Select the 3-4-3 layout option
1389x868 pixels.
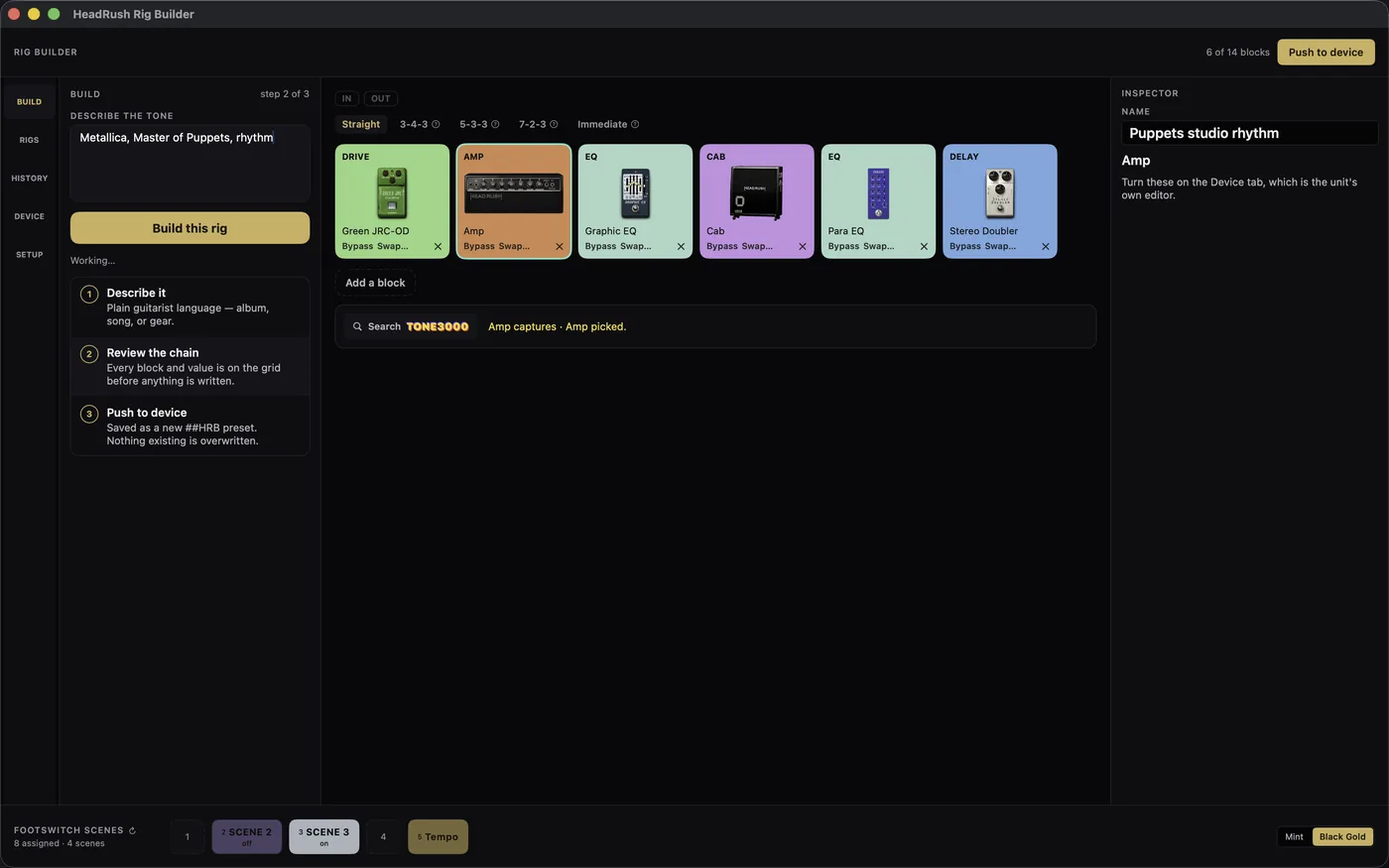[414, 124]
